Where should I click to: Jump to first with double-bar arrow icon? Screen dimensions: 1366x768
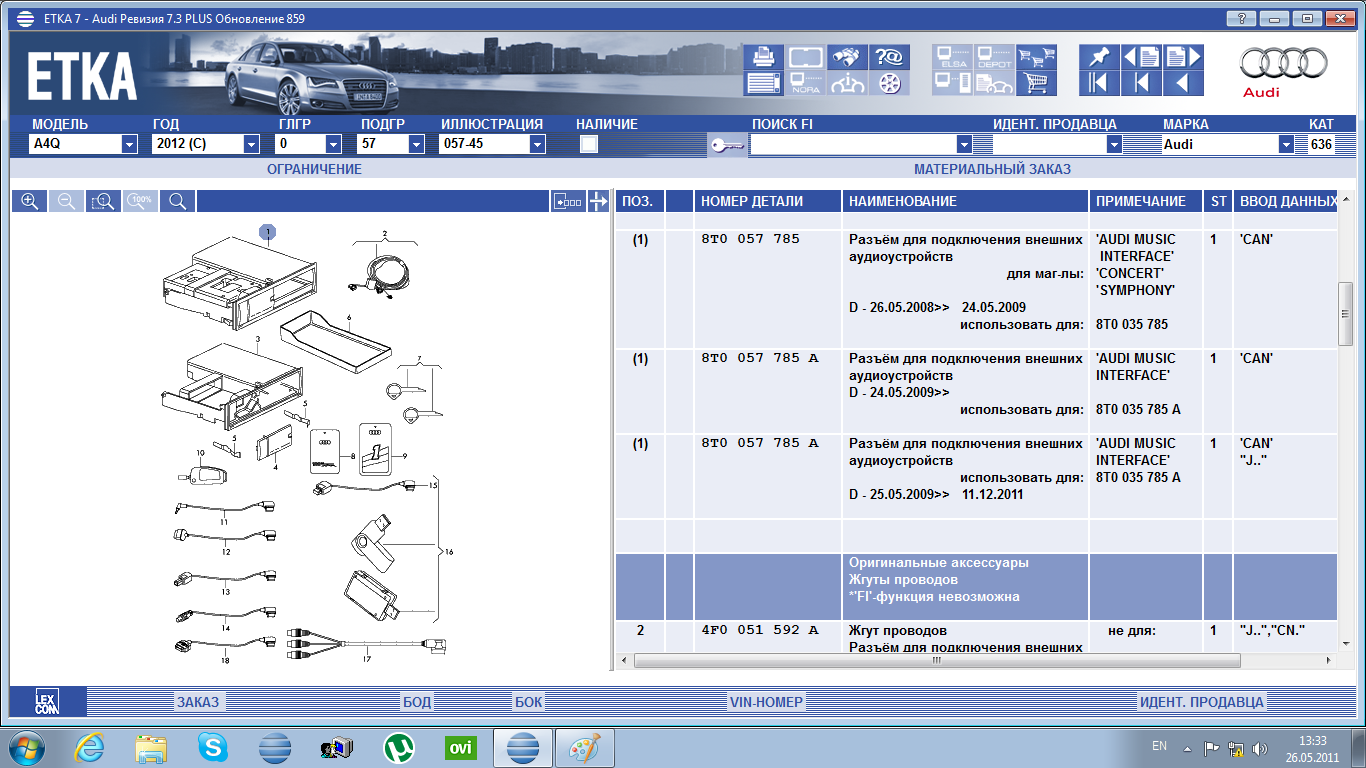(x=1098, y=83)
